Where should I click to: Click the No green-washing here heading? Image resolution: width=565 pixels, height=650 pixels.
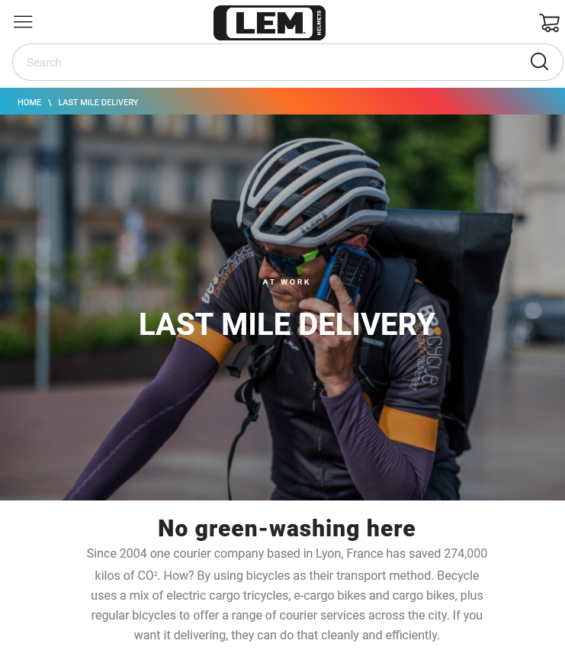[x=286, y=529]
